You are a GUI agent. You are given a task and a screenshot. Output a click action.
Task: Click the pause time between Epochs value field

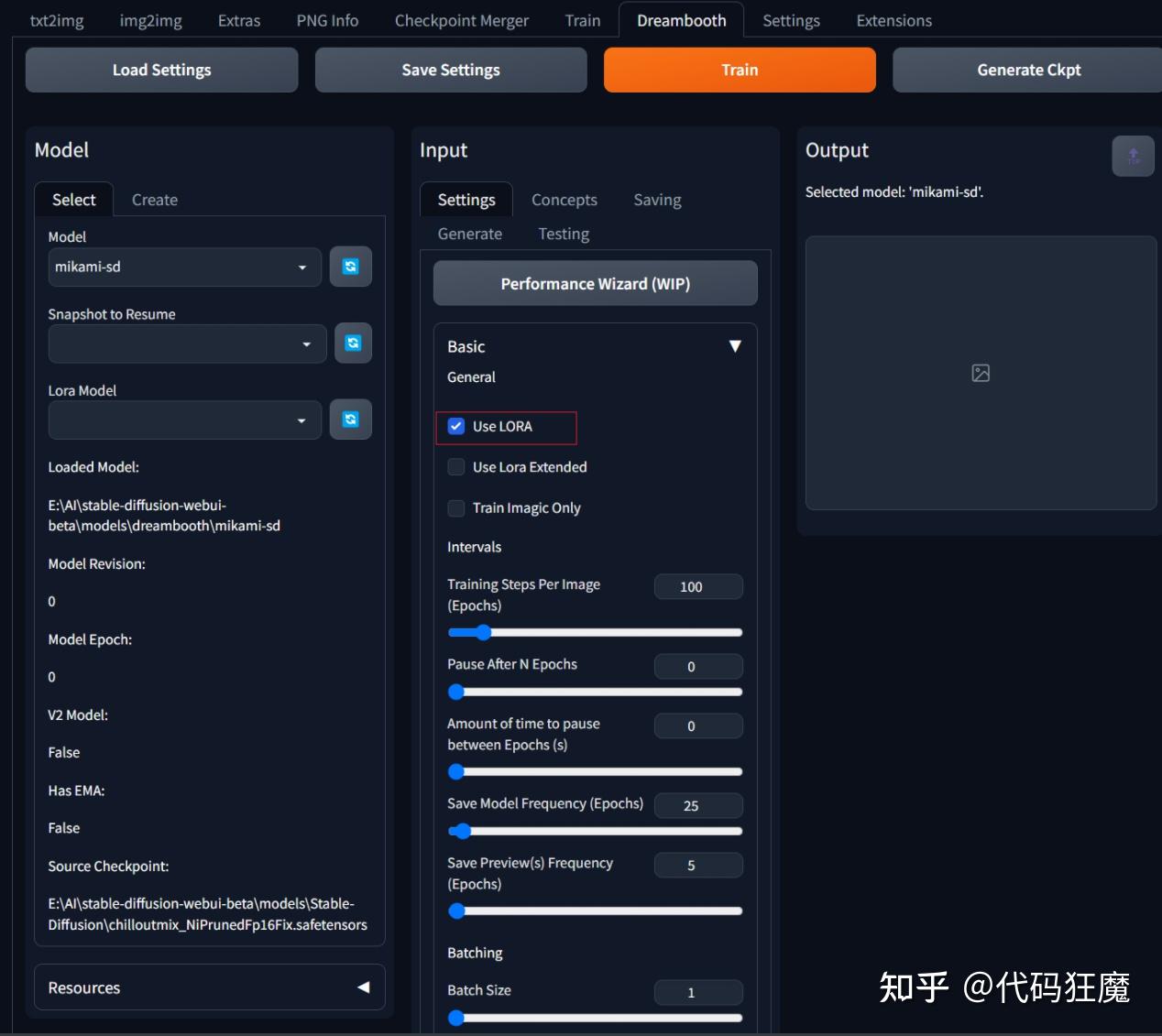[x=698, y=725]
